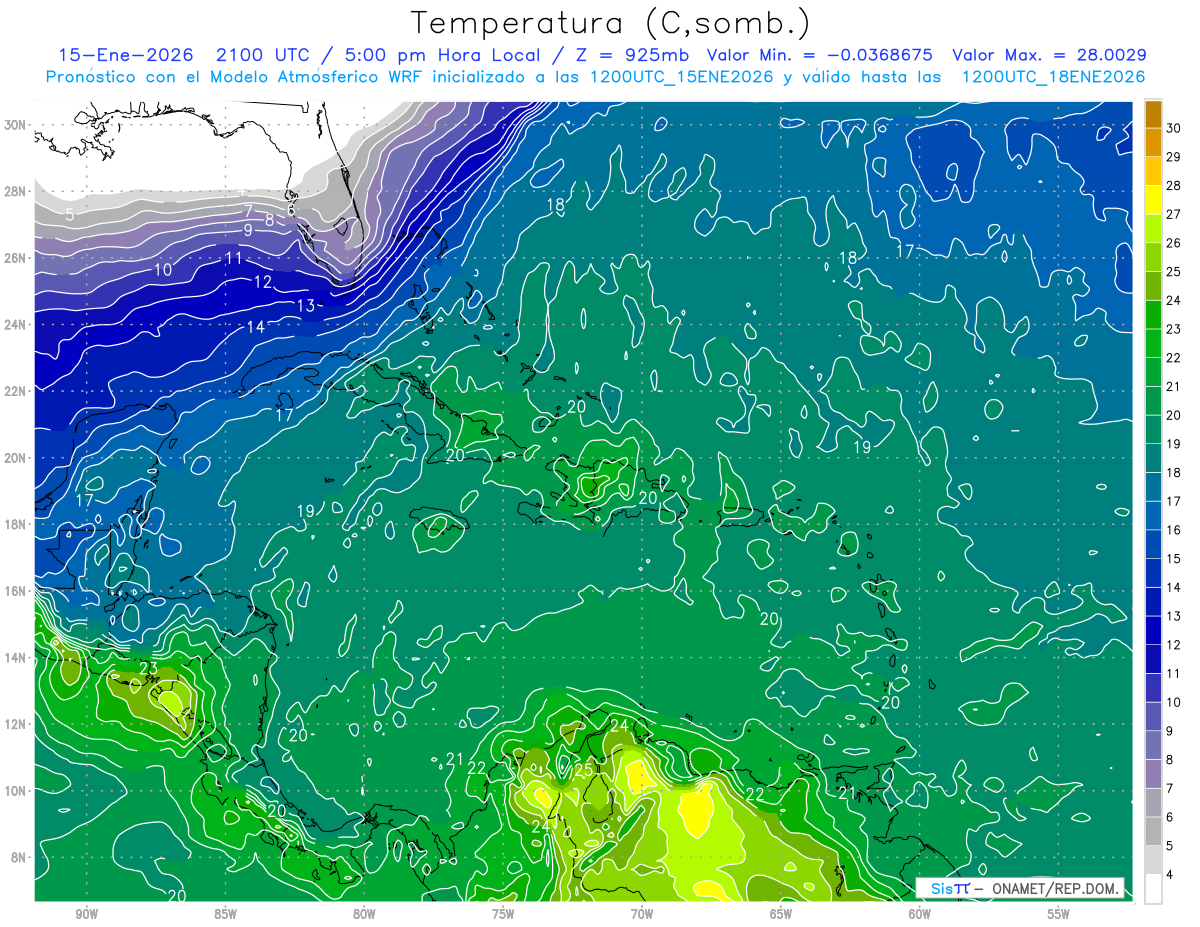Click the contour label "11" on the map
The image size is (1200, 927).
[x=234, y=258]
